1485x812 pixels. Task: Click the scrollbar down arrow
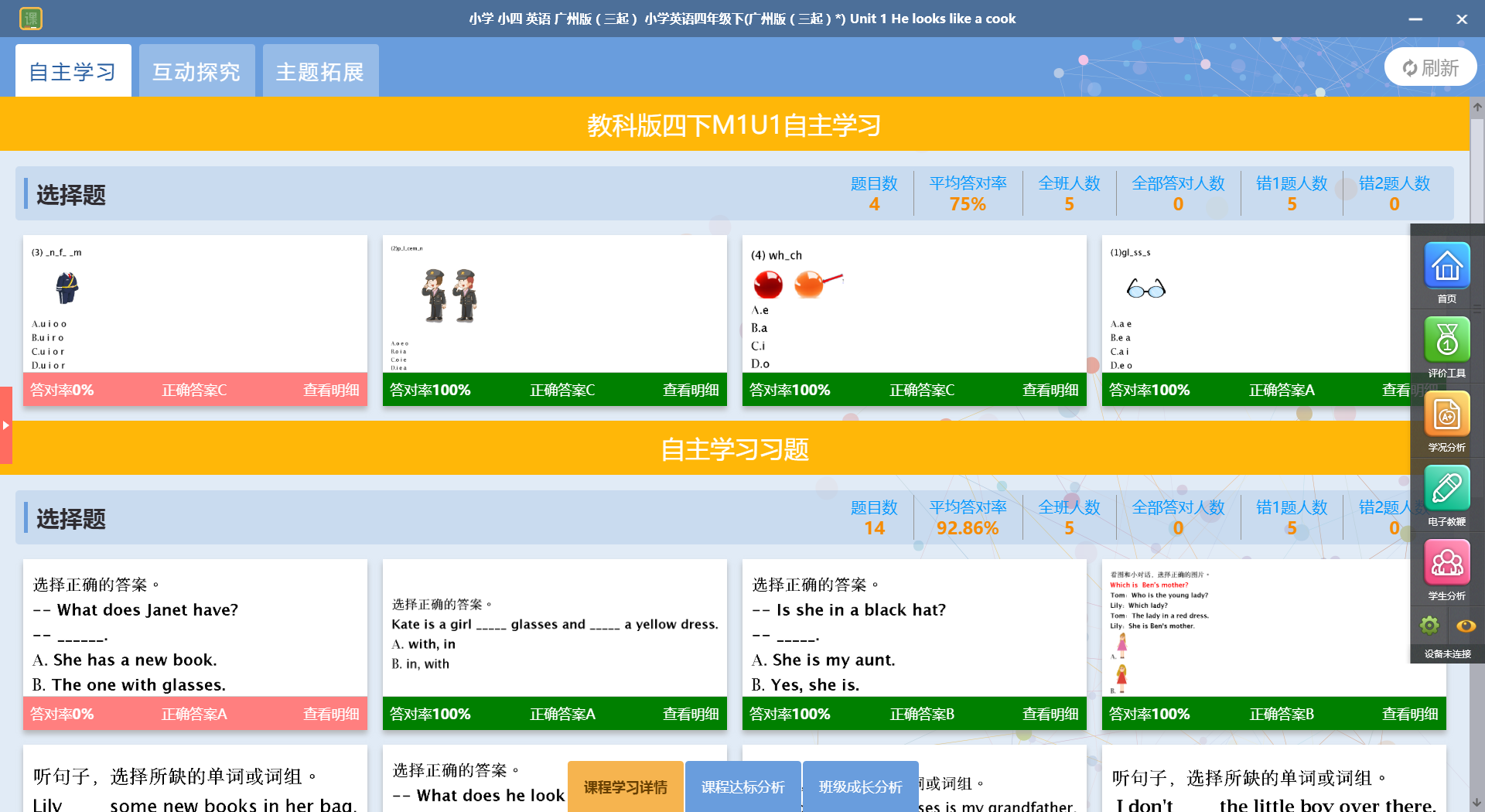(x=1477, y=803)
